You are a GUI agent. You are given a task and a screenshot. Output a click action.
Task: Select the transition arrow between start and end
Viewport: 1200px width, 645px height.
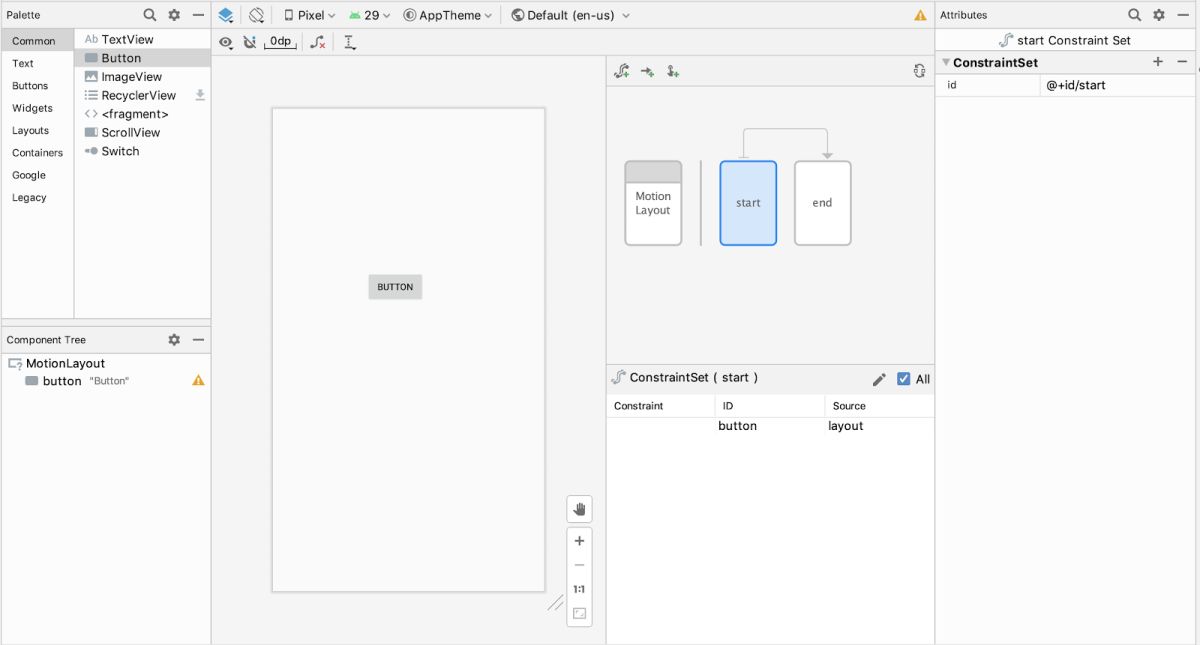click(x=785, y=129)
